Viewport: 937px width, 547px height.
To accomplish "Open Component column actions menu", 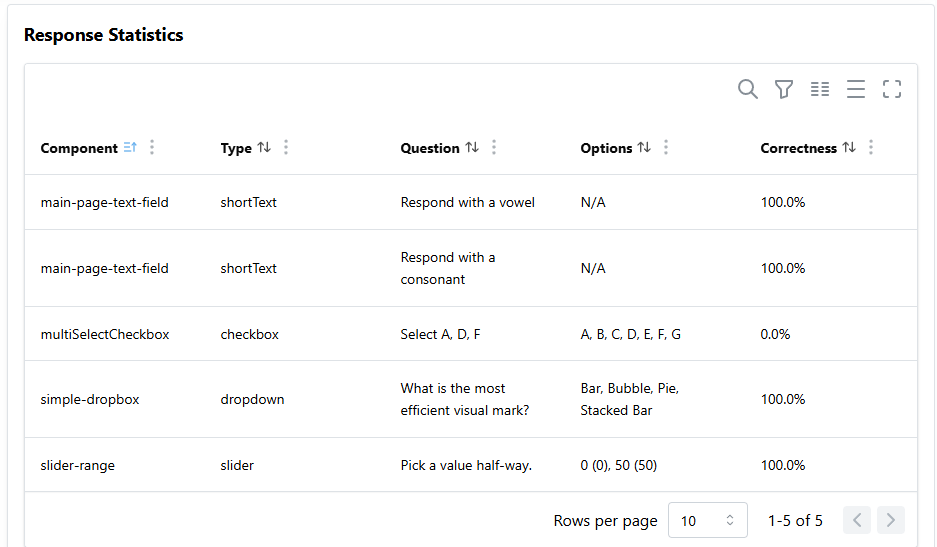I will click(152, 147).
